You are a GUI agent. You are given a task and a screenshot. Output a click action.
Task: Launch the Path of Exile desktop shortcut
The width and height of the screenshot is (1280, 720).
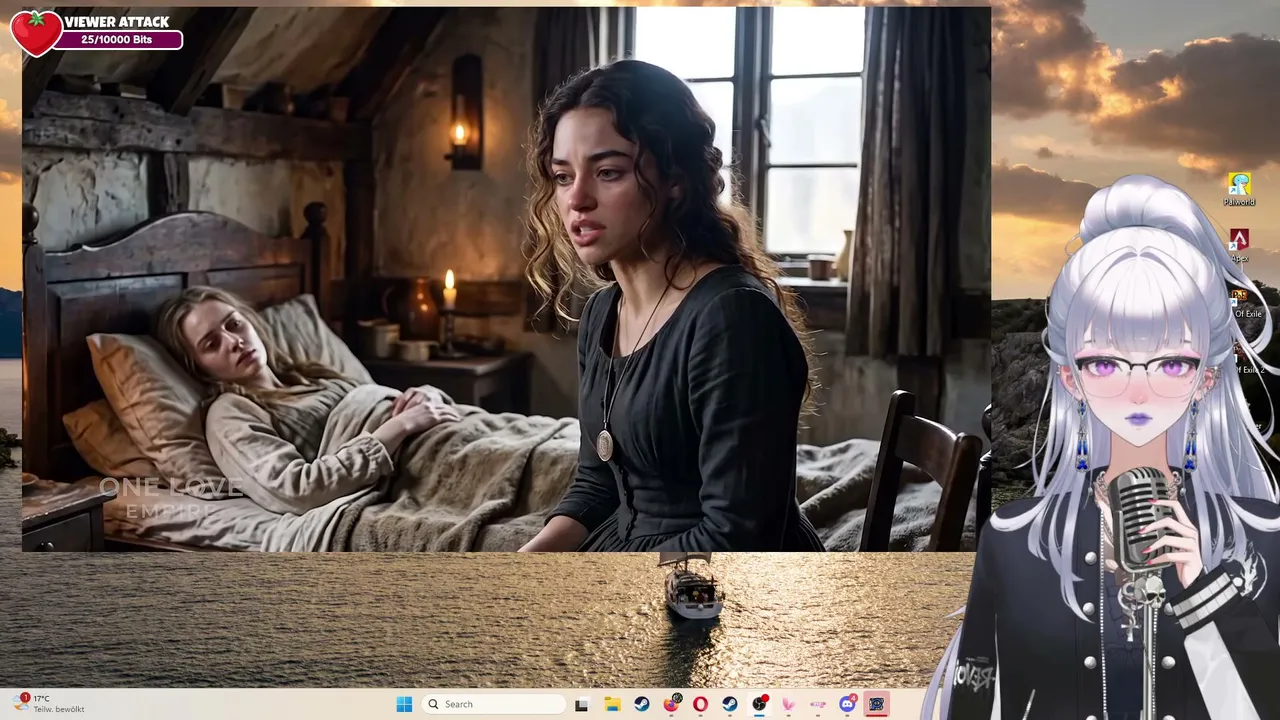pos(1246,303)
